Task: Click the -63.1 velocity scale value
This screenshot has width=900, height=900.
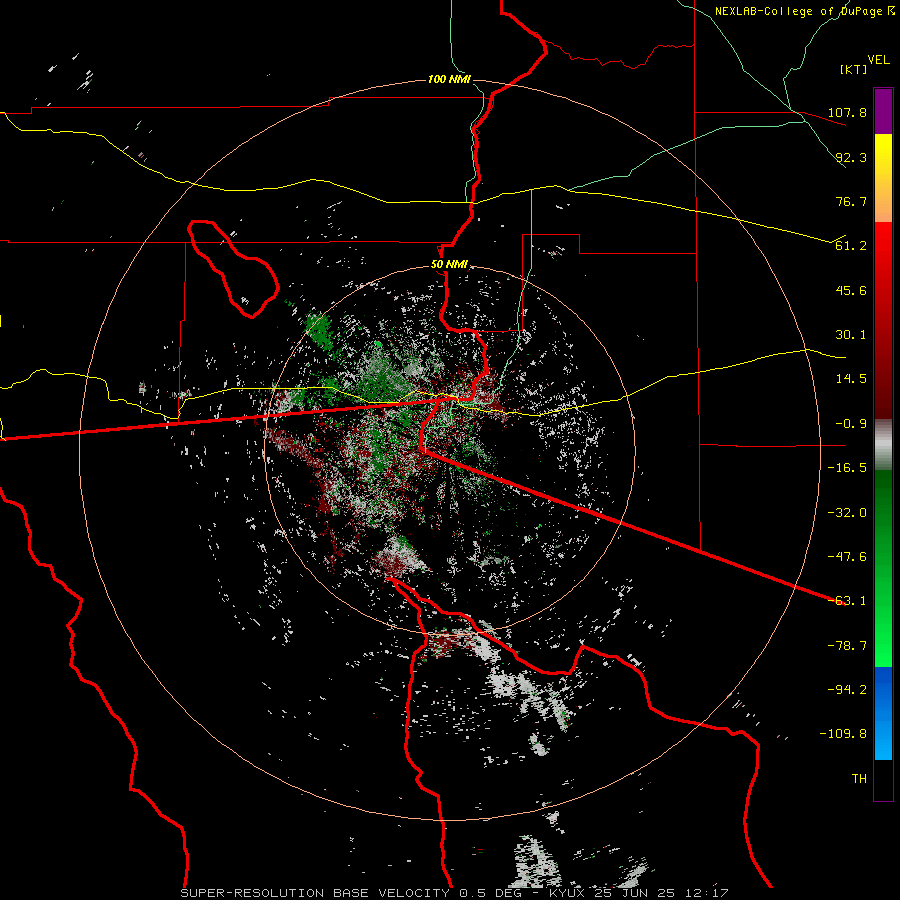Action: tap(847, 601)
